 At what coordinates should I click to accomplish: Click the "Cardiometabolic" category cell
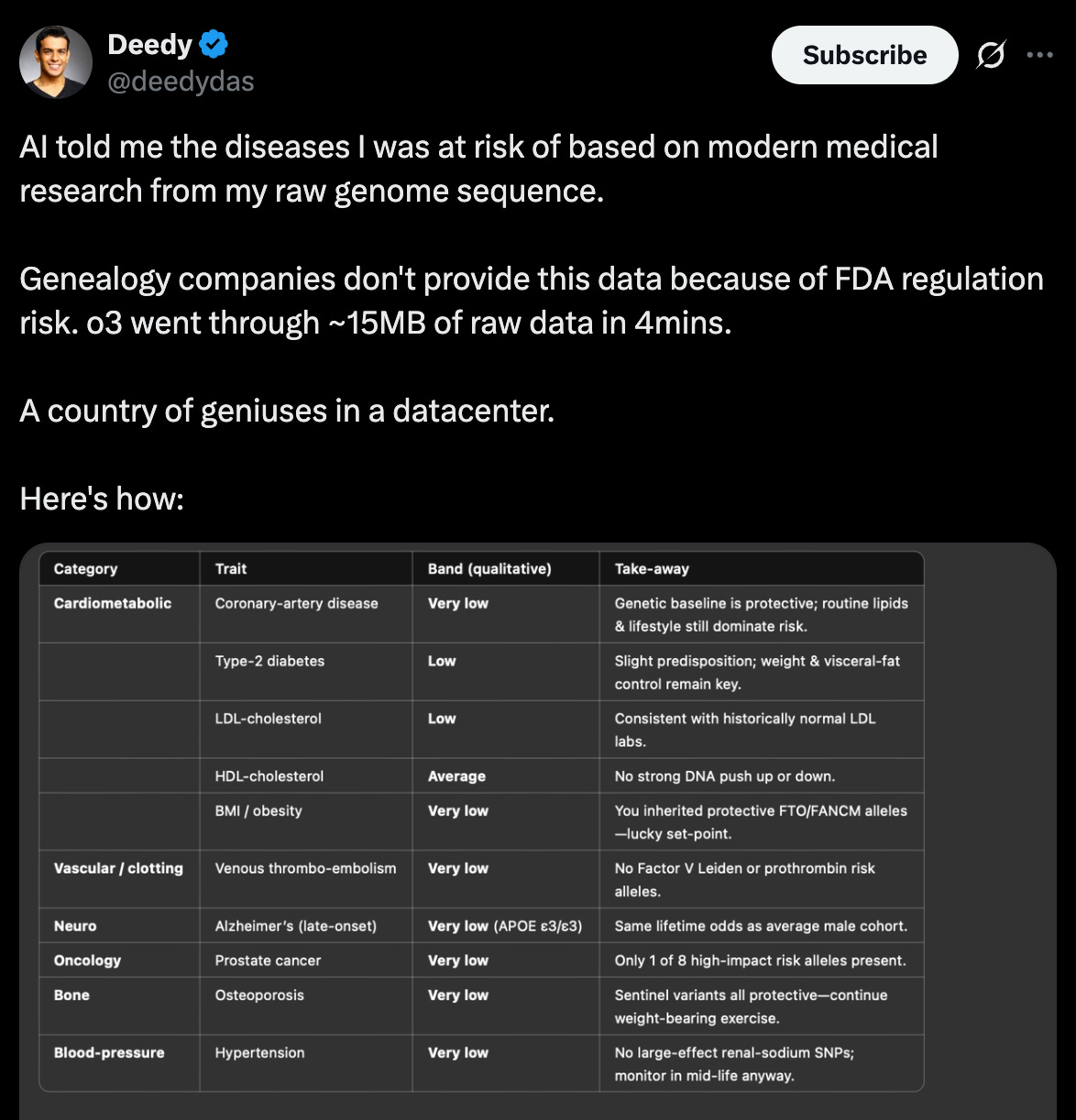tap(113, 603)
